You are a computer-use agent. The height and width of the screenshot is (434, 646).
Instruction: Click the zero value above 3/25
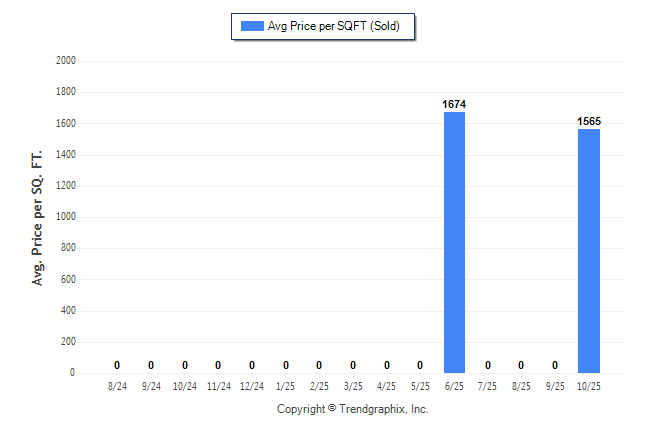353,365
